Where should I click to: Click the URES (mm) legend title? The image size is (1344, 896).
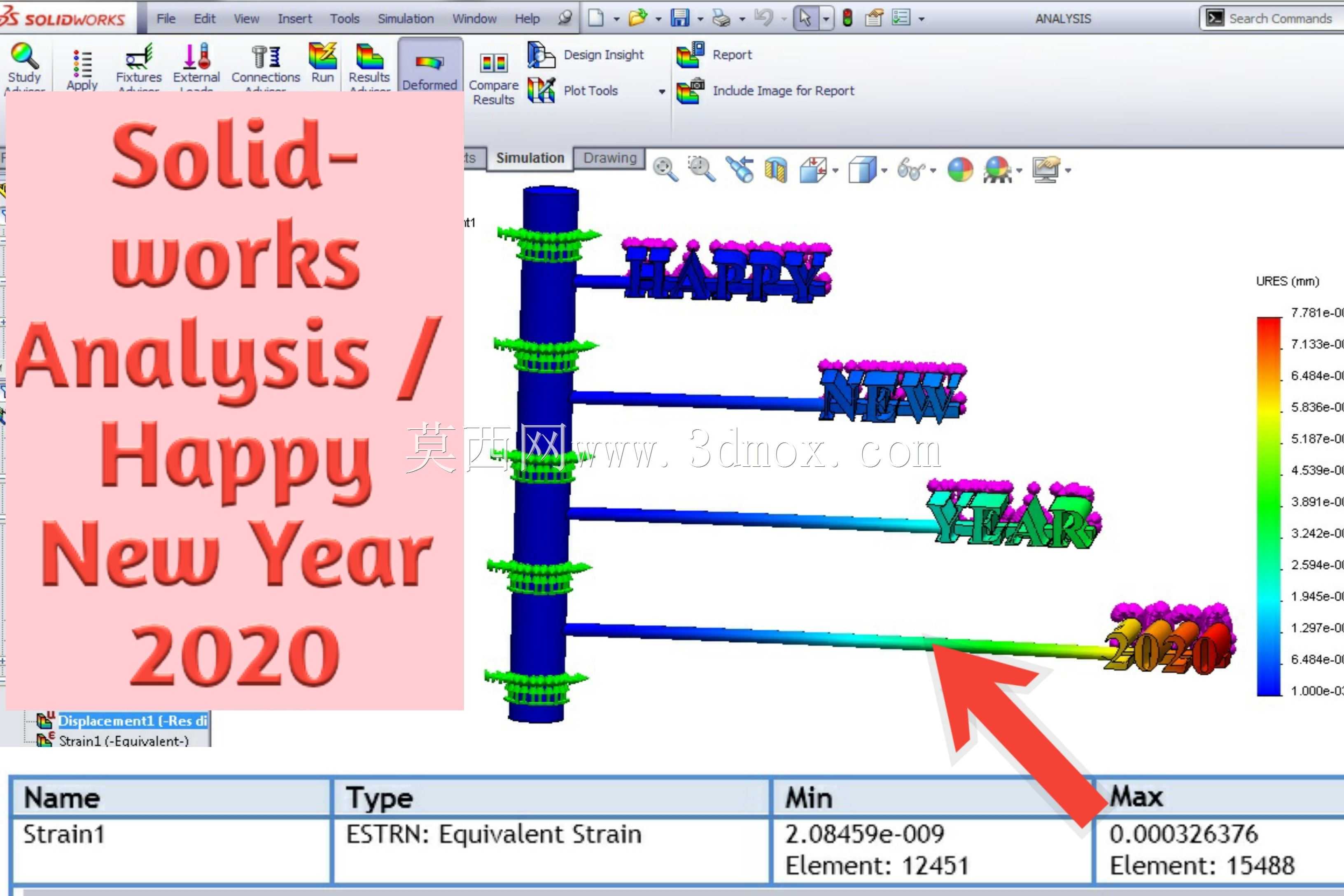pyautogui.click(x=1288, y=281)
